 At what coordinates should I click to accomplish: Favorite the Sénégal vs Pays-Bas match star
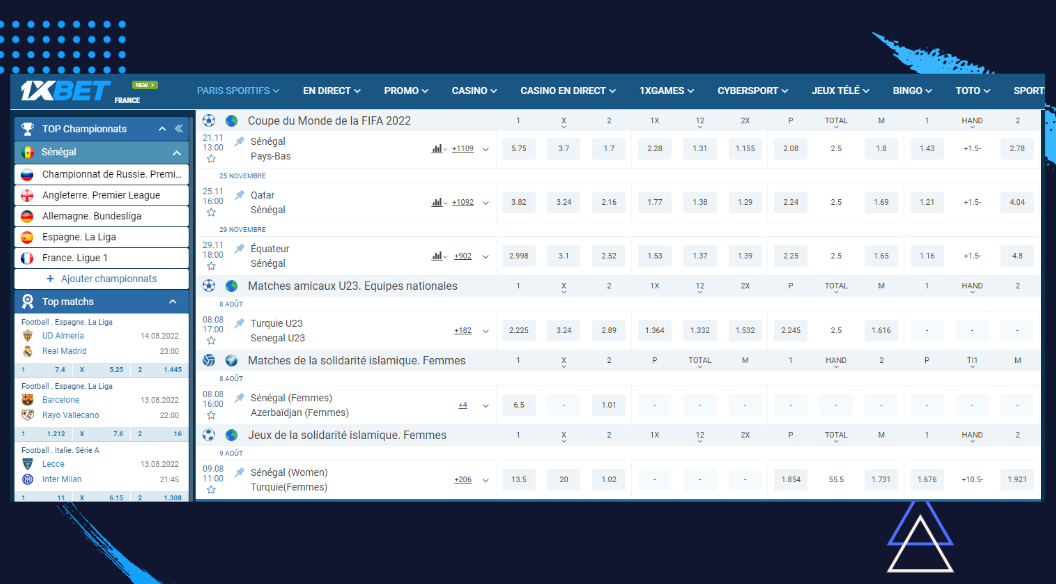(x=211, y=159)
